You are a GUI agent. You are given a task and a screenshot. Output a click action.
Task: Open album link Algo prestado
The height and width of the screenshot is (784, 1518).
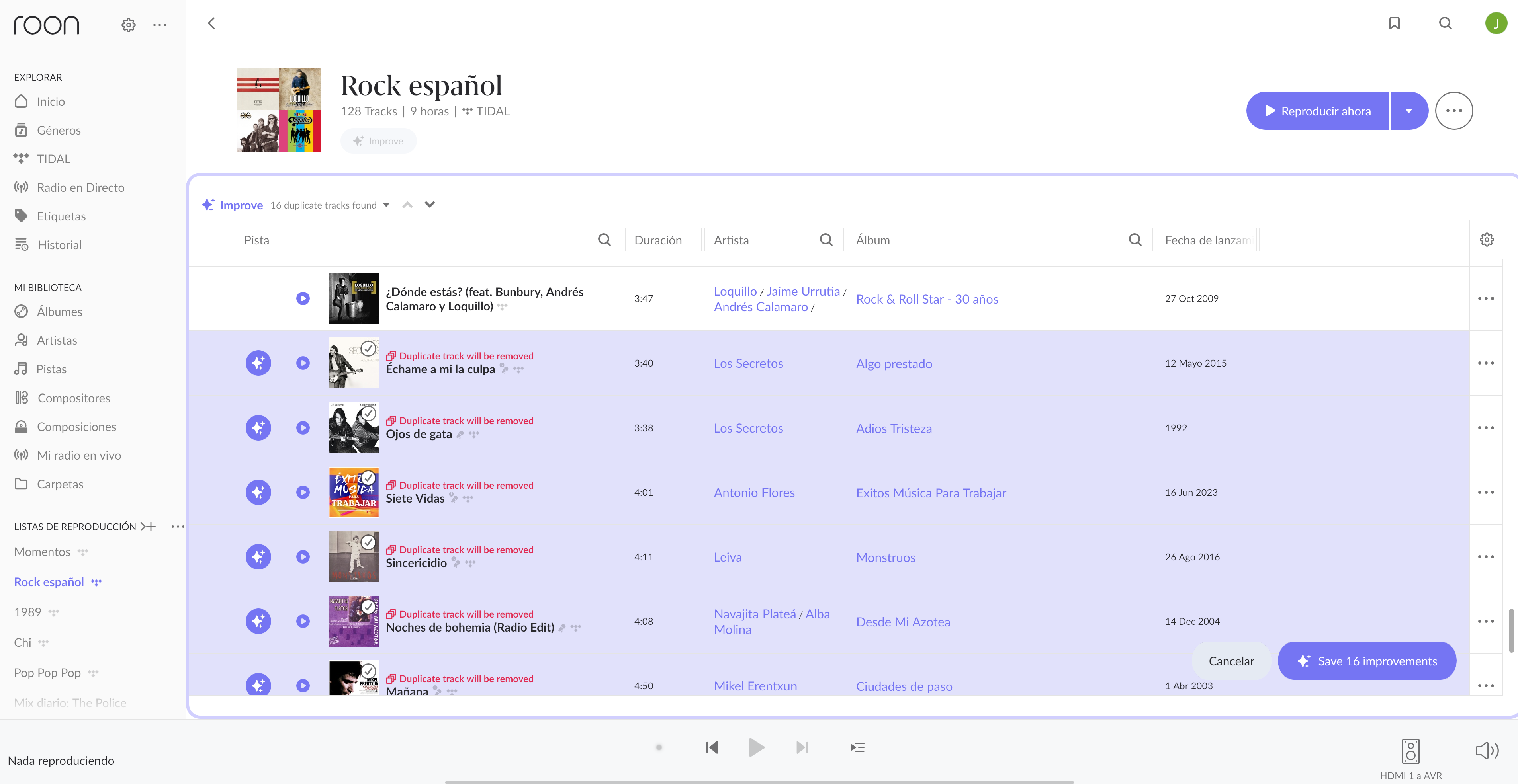(x=894, y=363)
